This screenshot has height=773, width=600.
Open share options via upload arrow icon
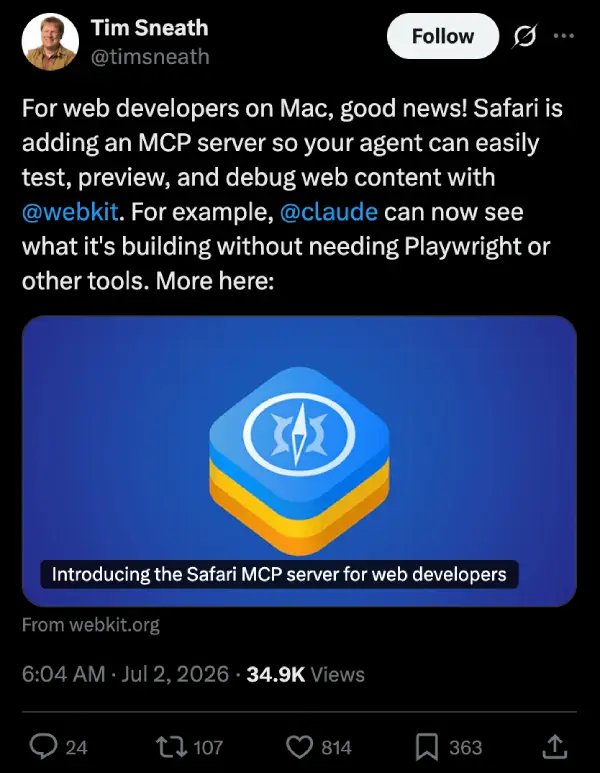[555, 746]
